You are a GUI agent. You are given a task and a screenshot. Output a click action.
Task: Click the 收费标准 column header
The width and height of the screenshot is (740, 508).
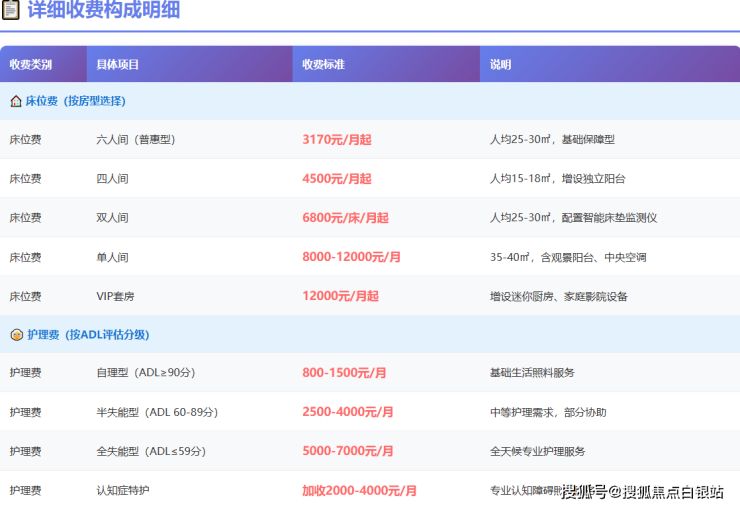(x=324, y=64)
